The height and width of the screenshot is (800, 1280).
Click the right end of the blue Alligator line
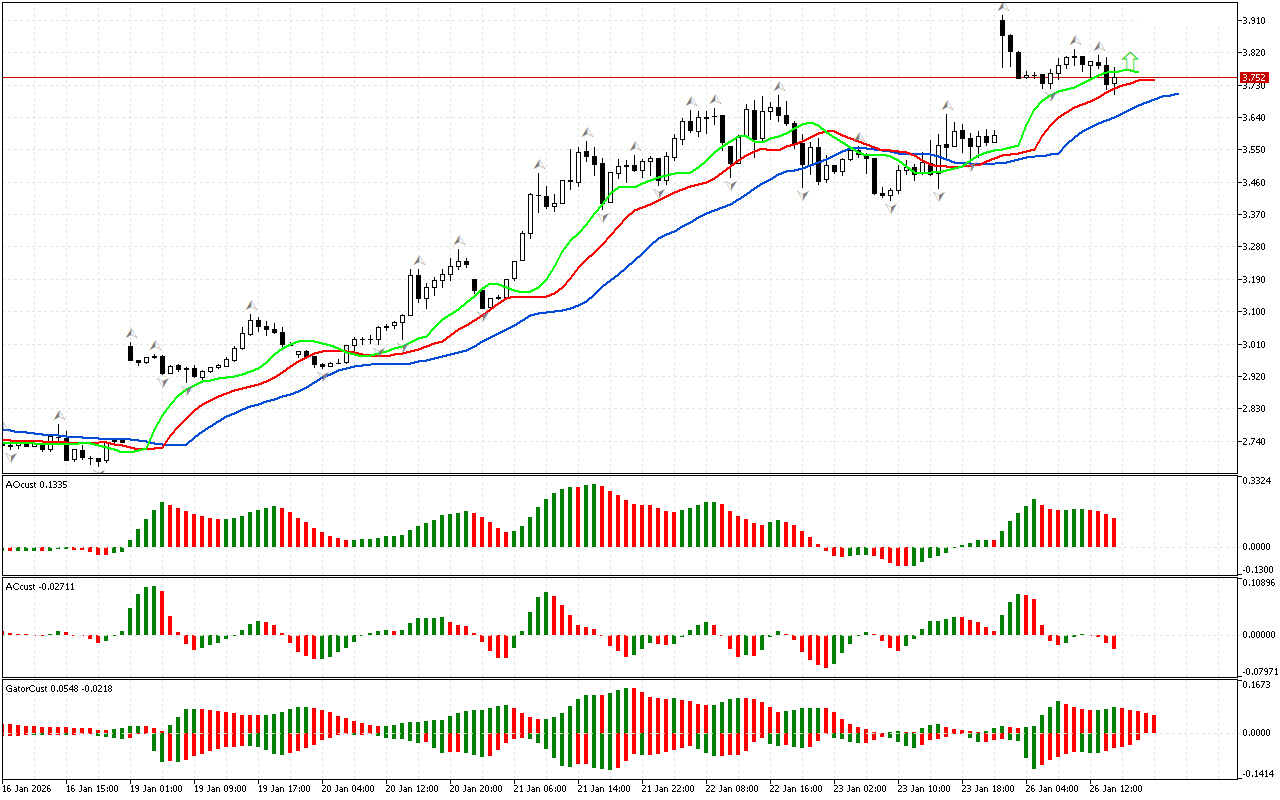coord(1178,94)
